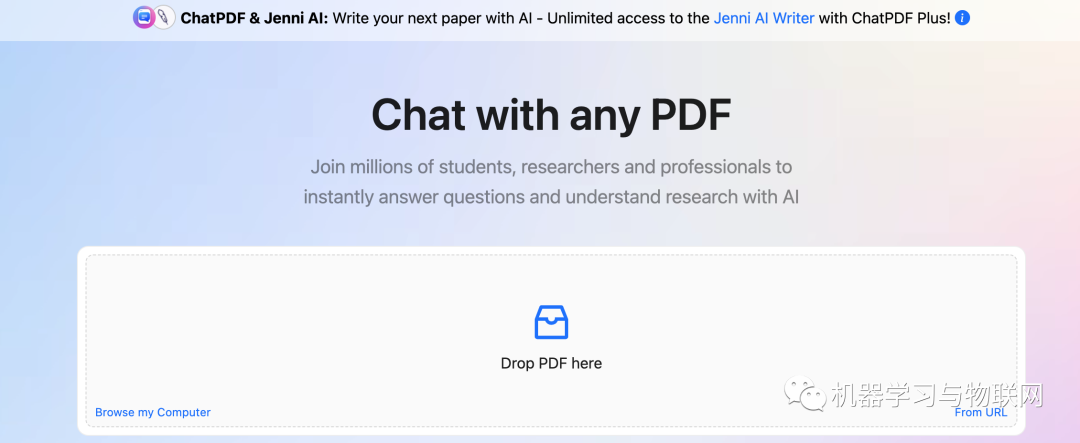Viewport: 1080px width, 443px height.
Task: Click the blue info icon in banner
Action: (962, 18)
